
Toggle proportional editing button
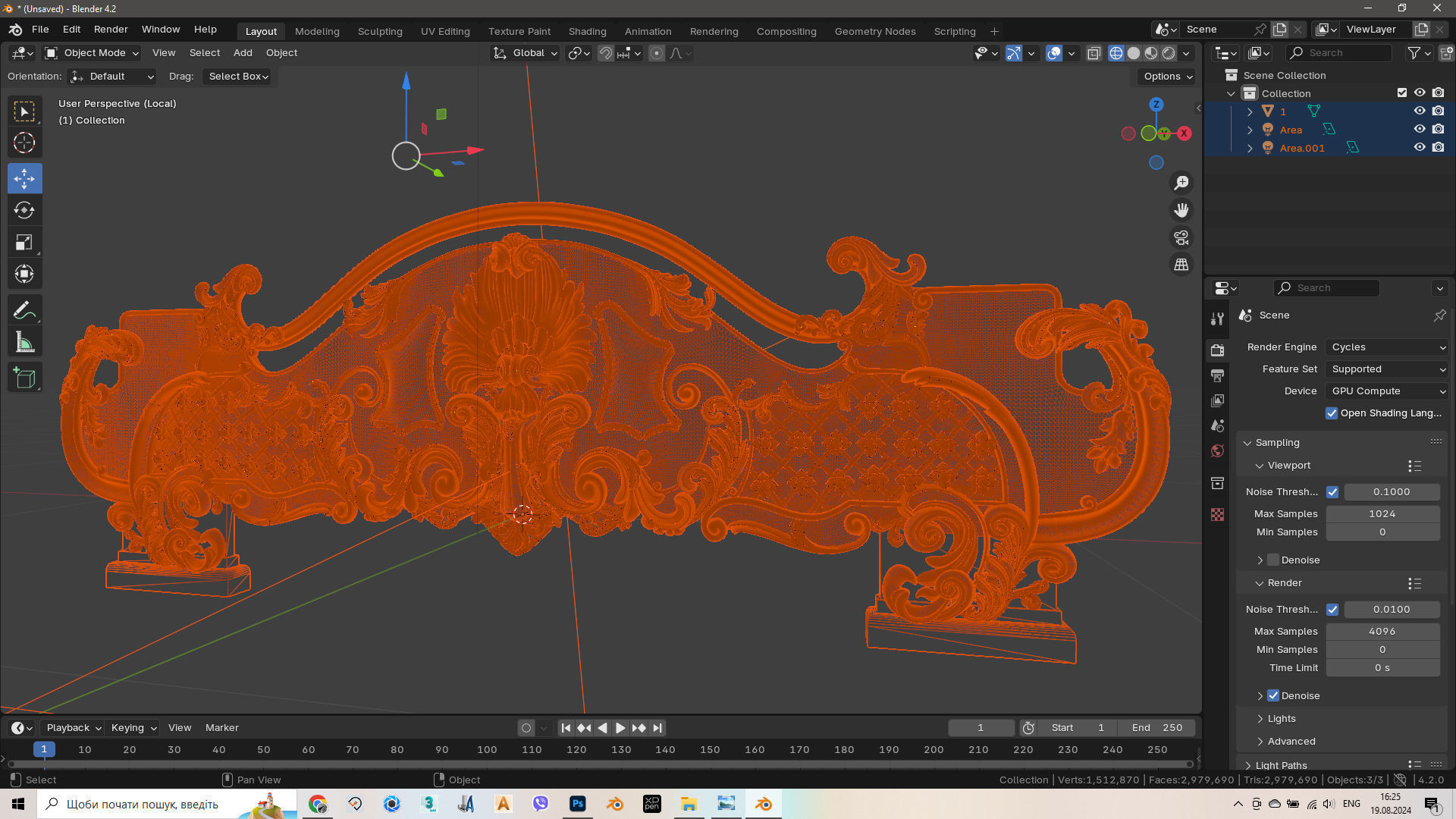657,53
